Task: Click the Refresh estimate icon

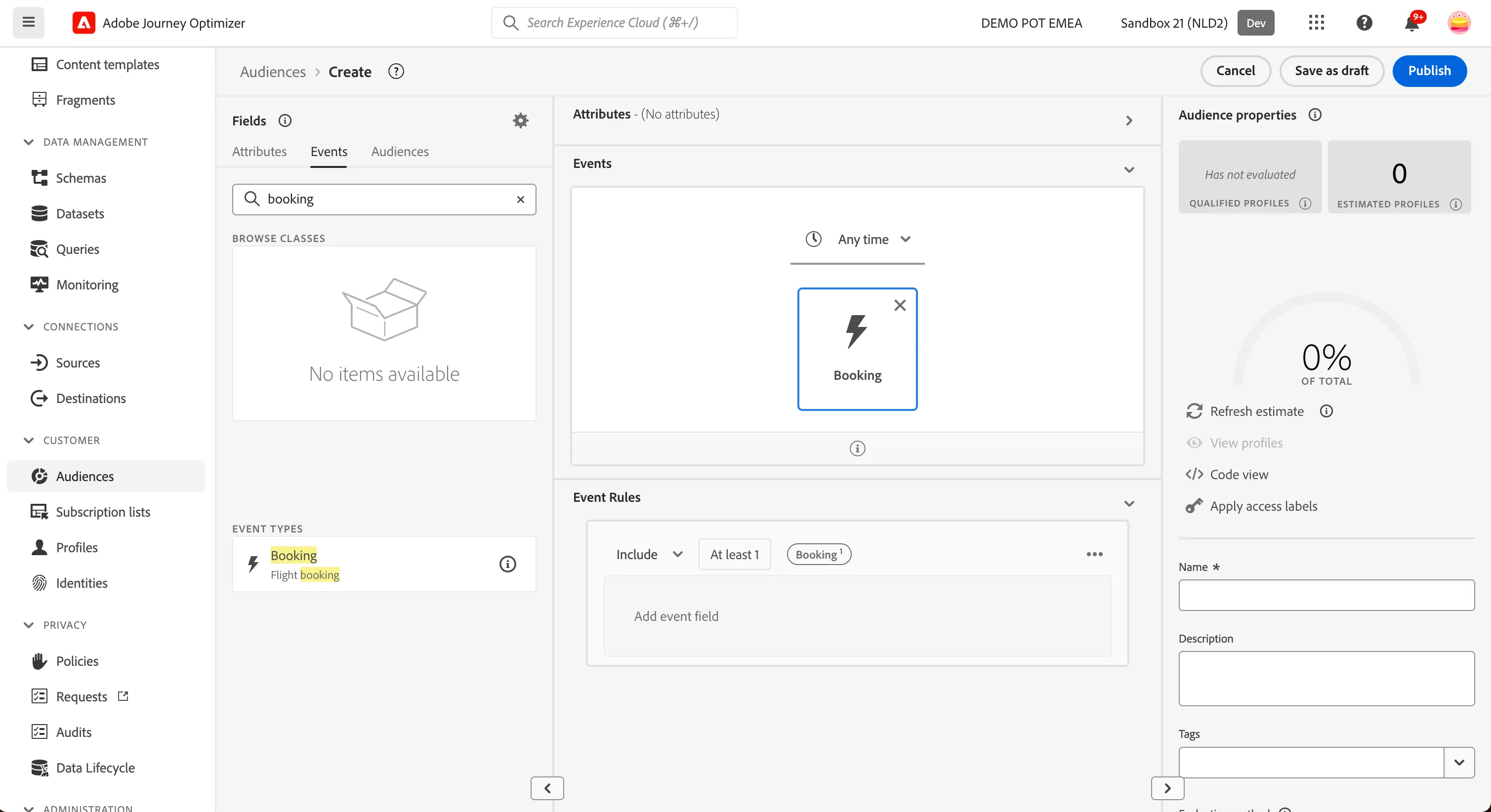Action: 1194,411
